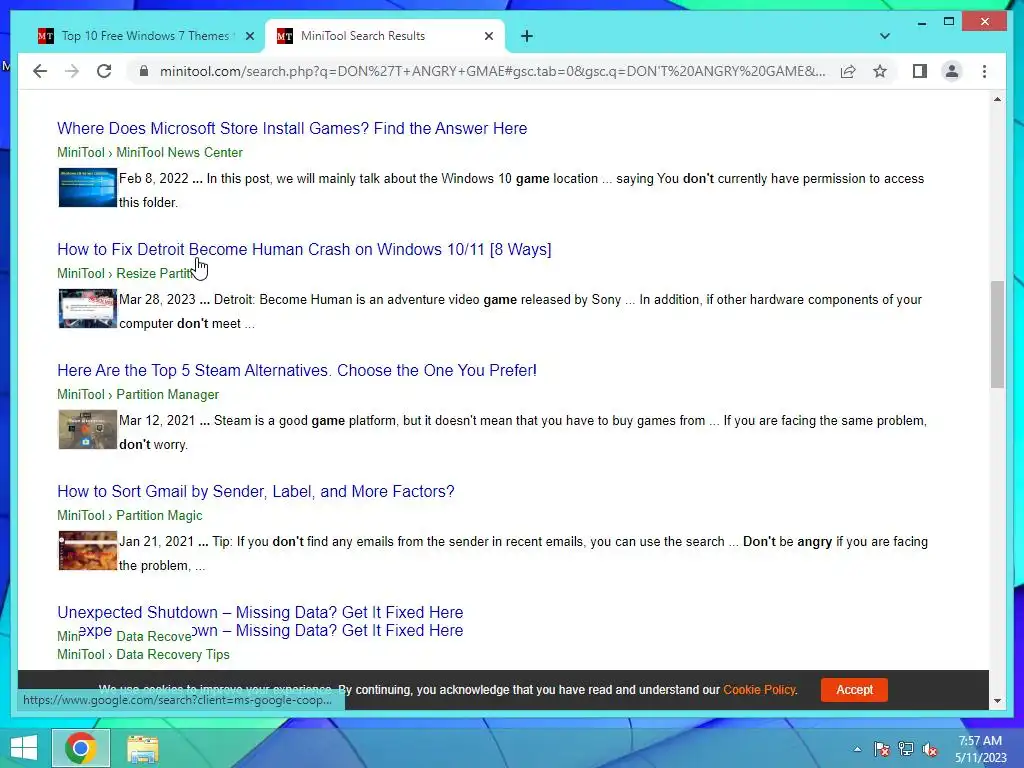Open Top 5 Steam Alternatives result
The height and width of the screenshot is (768, 1024).
pyautogui.click(x=297, y=370)
